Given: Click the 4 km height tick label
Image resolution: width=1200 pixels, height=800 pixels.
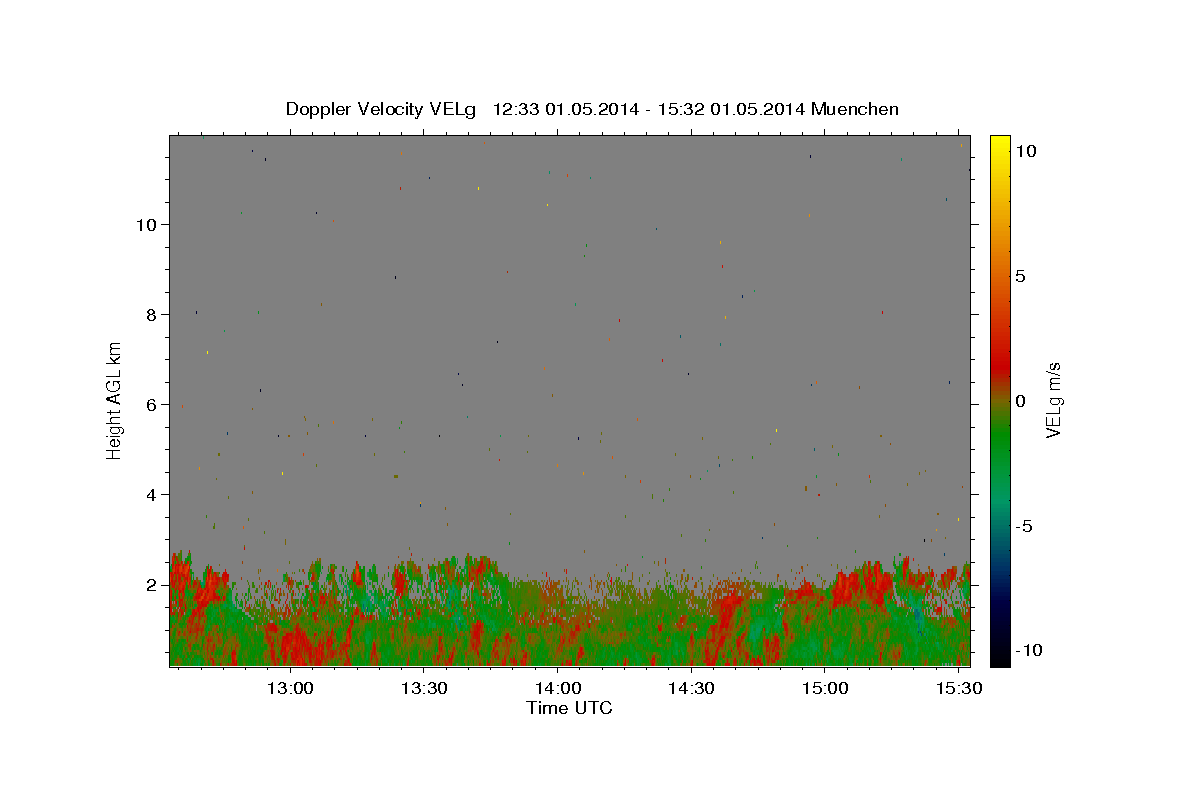Looking at the screenshot, I should (152, 494).
